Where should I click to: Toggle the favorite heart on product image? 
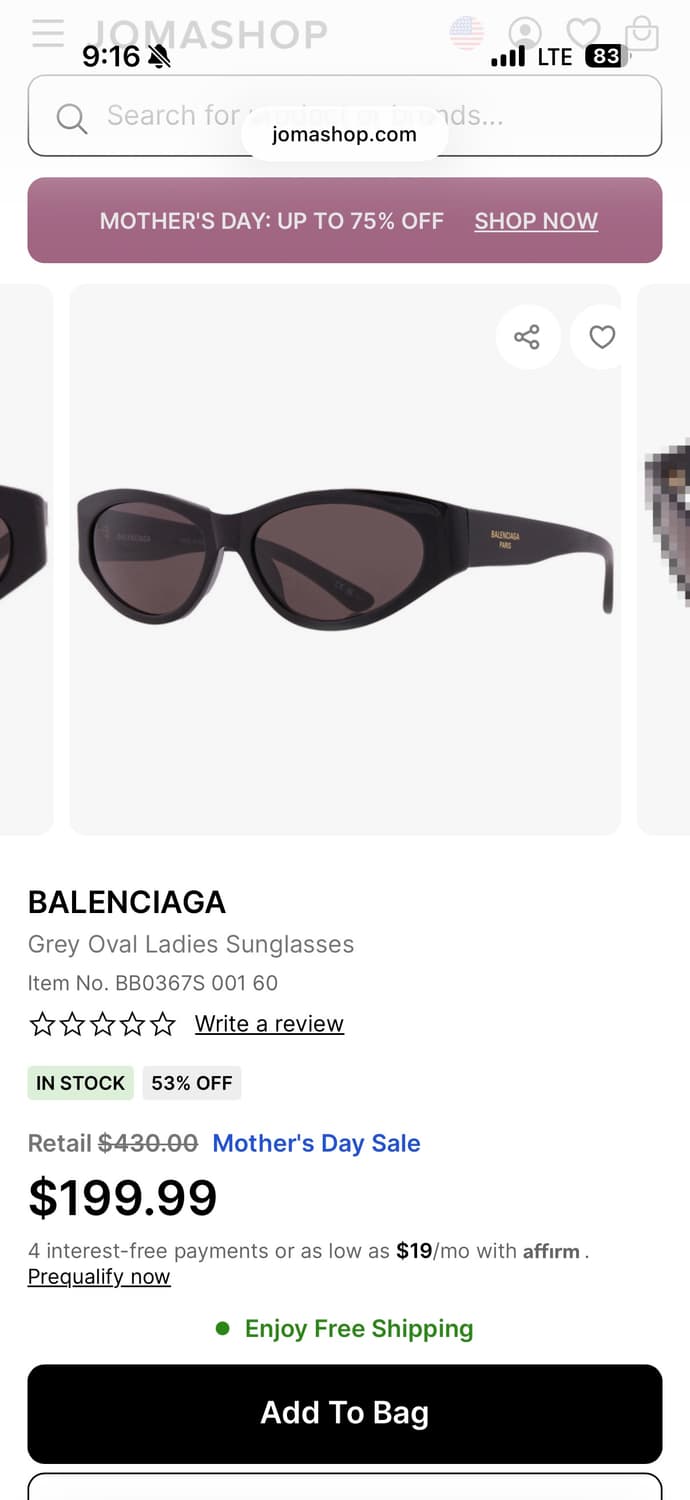[x=602, y=337]
